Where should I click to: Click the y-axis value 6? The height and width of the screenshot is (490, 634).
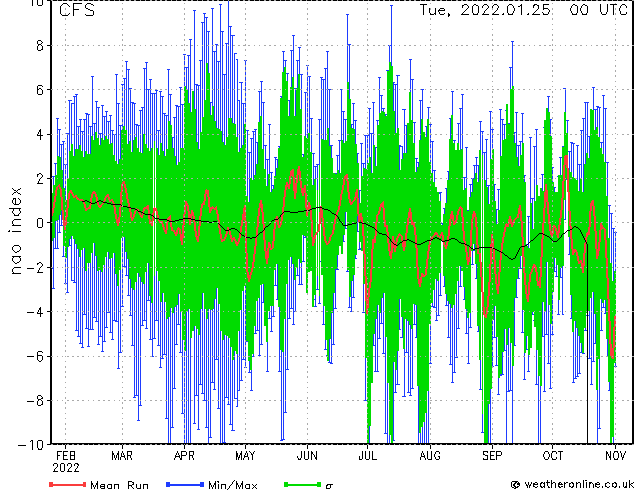pos(40,90)
